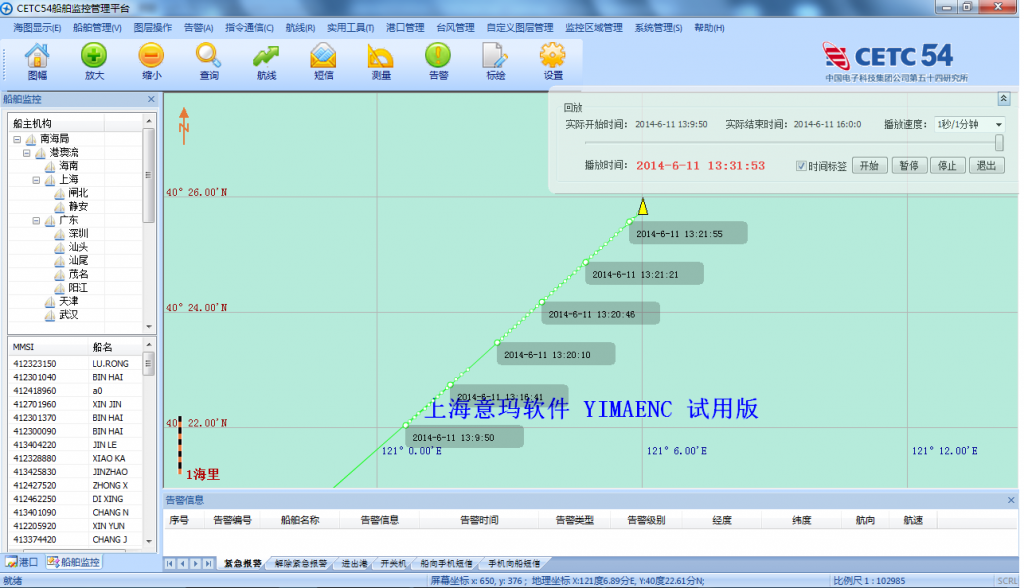Click the sailboat icon beside 武汉
1024x588 pixels.
(50, 315)
